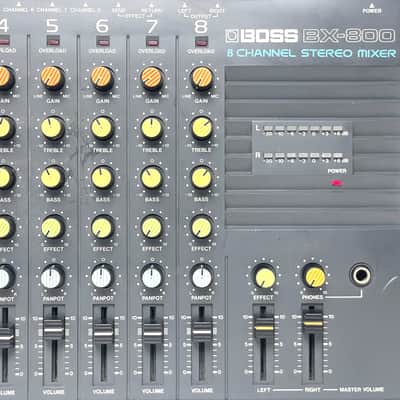Click the channel 8 white PANPOT knob
Image resolution: width=400 pixels, height=400 pixels.
click(202, 277)
